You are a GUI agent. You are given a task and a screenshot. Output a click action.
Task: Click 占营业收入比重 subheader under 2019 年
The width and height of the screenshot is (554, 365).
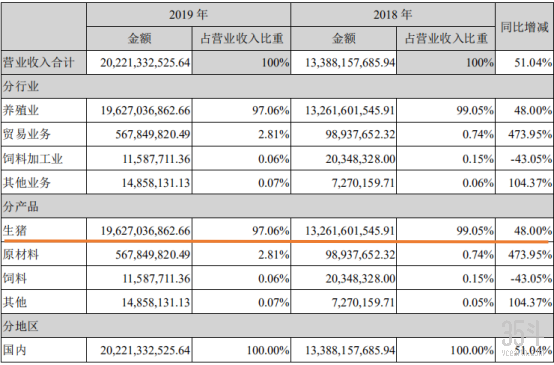pyautogui.click(x=242, y=38)
